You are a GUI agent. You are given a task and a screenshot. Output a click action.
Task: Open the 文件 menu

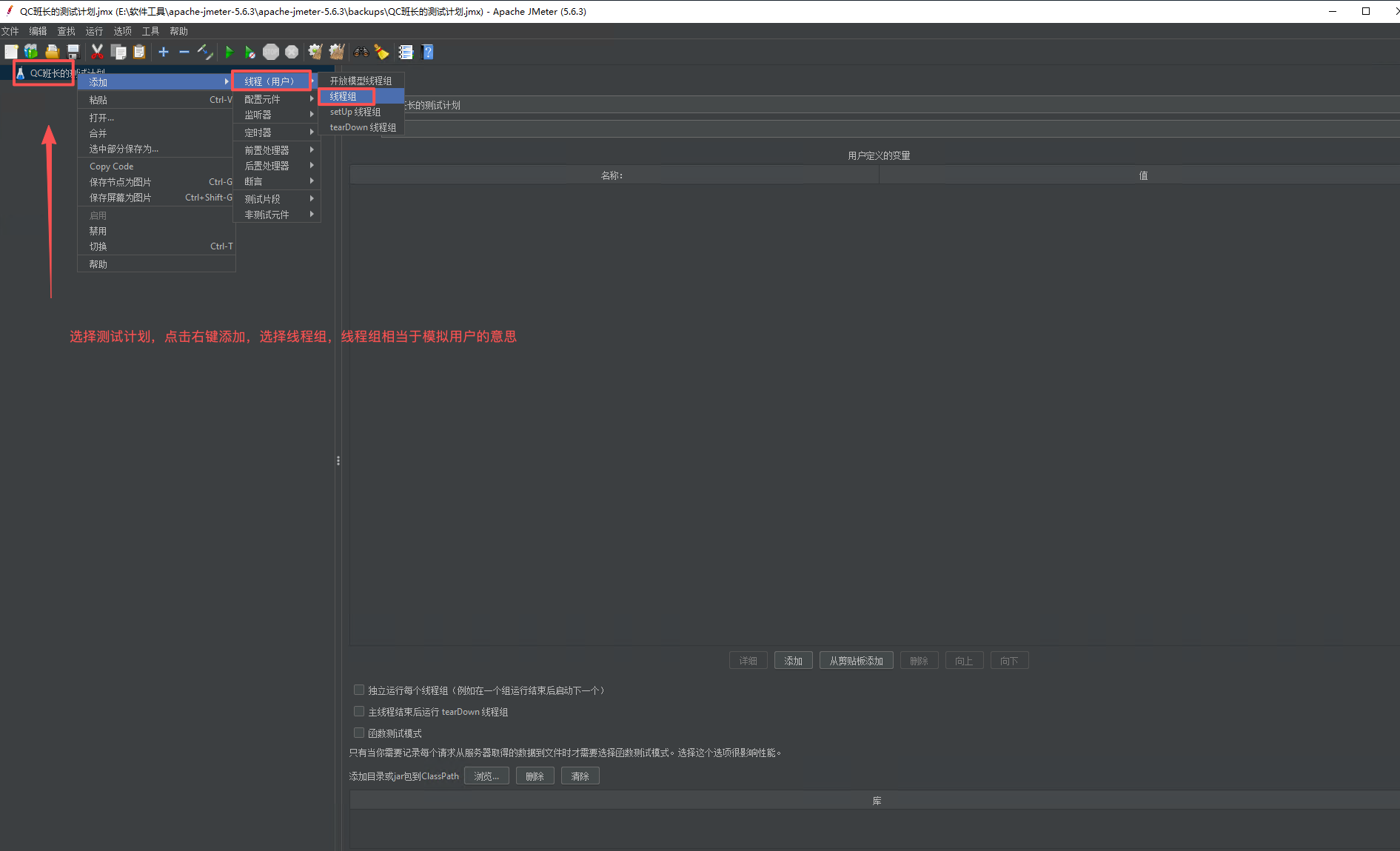pos(10,31)
